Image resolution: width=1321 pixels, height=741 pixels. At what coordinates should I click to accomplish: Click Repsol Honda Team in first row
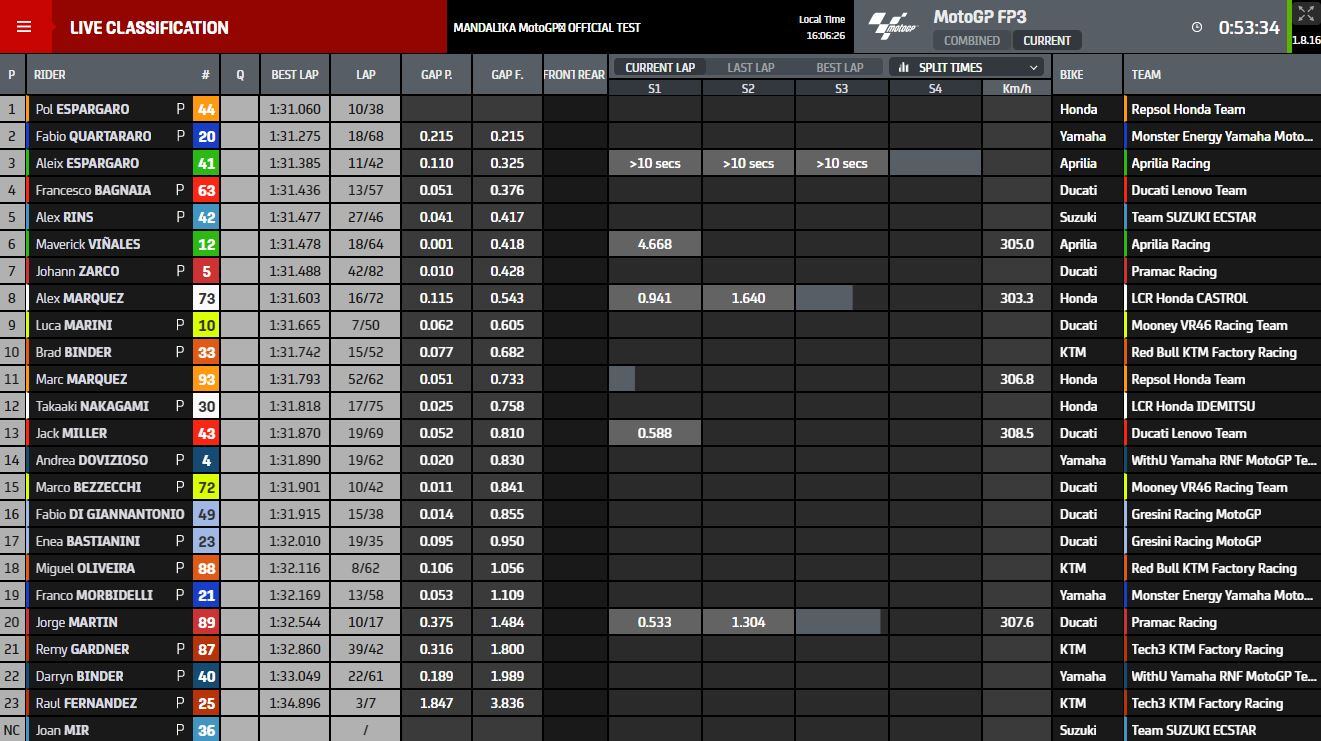[1188, 109]
